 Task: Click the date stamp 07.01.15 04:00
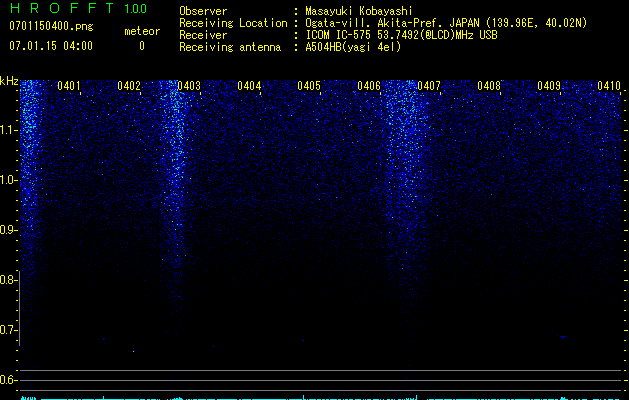click(x=51, y=46)
